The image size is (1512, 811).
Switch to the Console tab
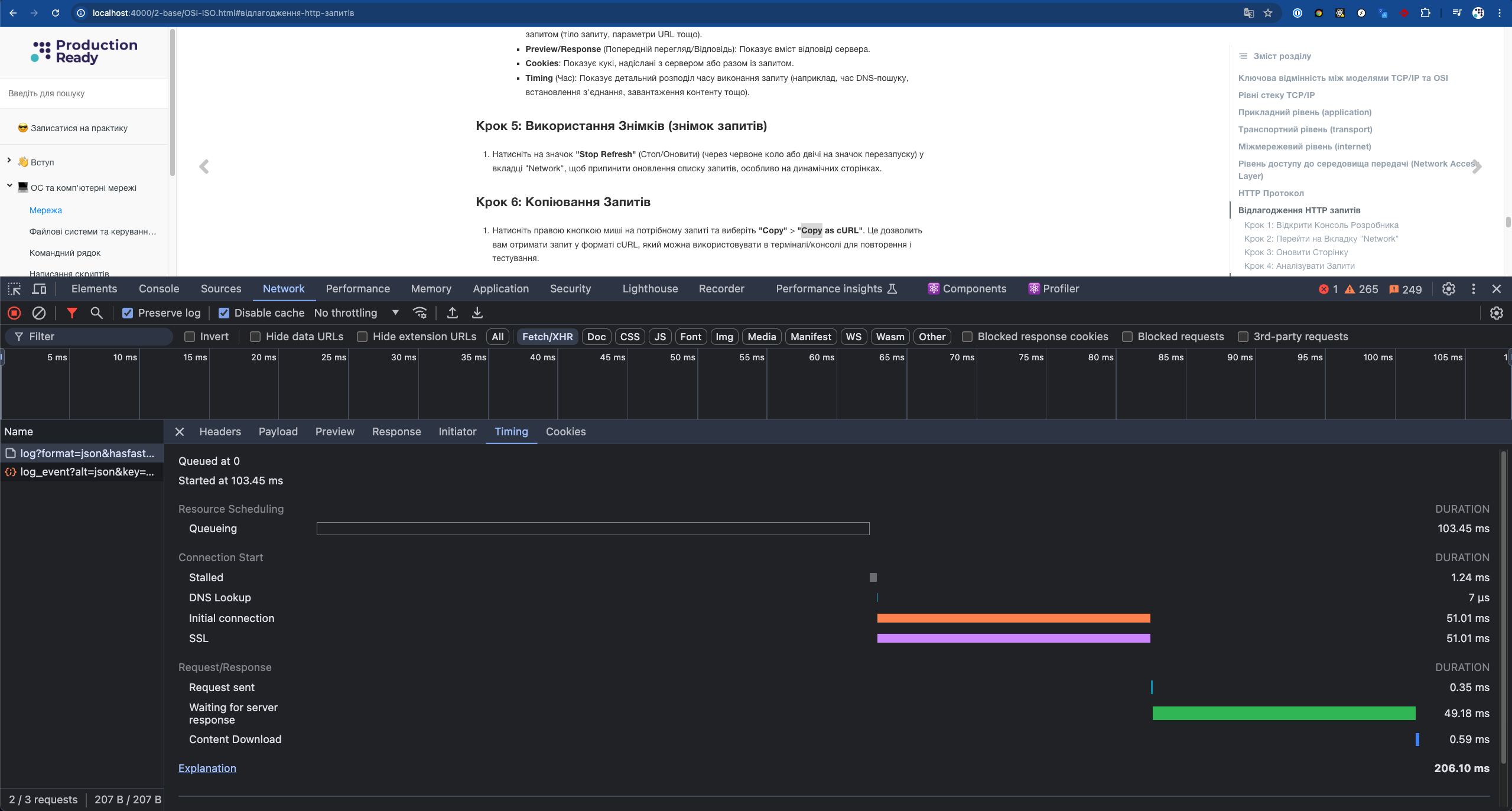click(x=158, y=289)
